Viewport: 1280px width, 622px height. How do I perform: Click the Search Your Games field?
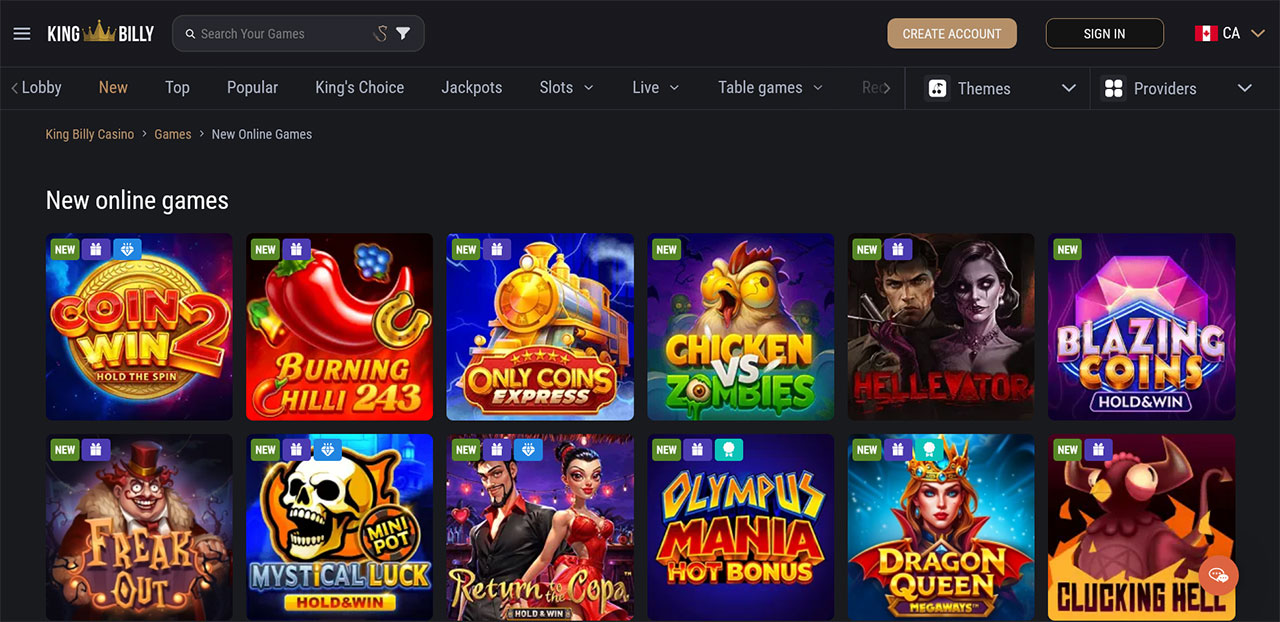tap(280, 33)
